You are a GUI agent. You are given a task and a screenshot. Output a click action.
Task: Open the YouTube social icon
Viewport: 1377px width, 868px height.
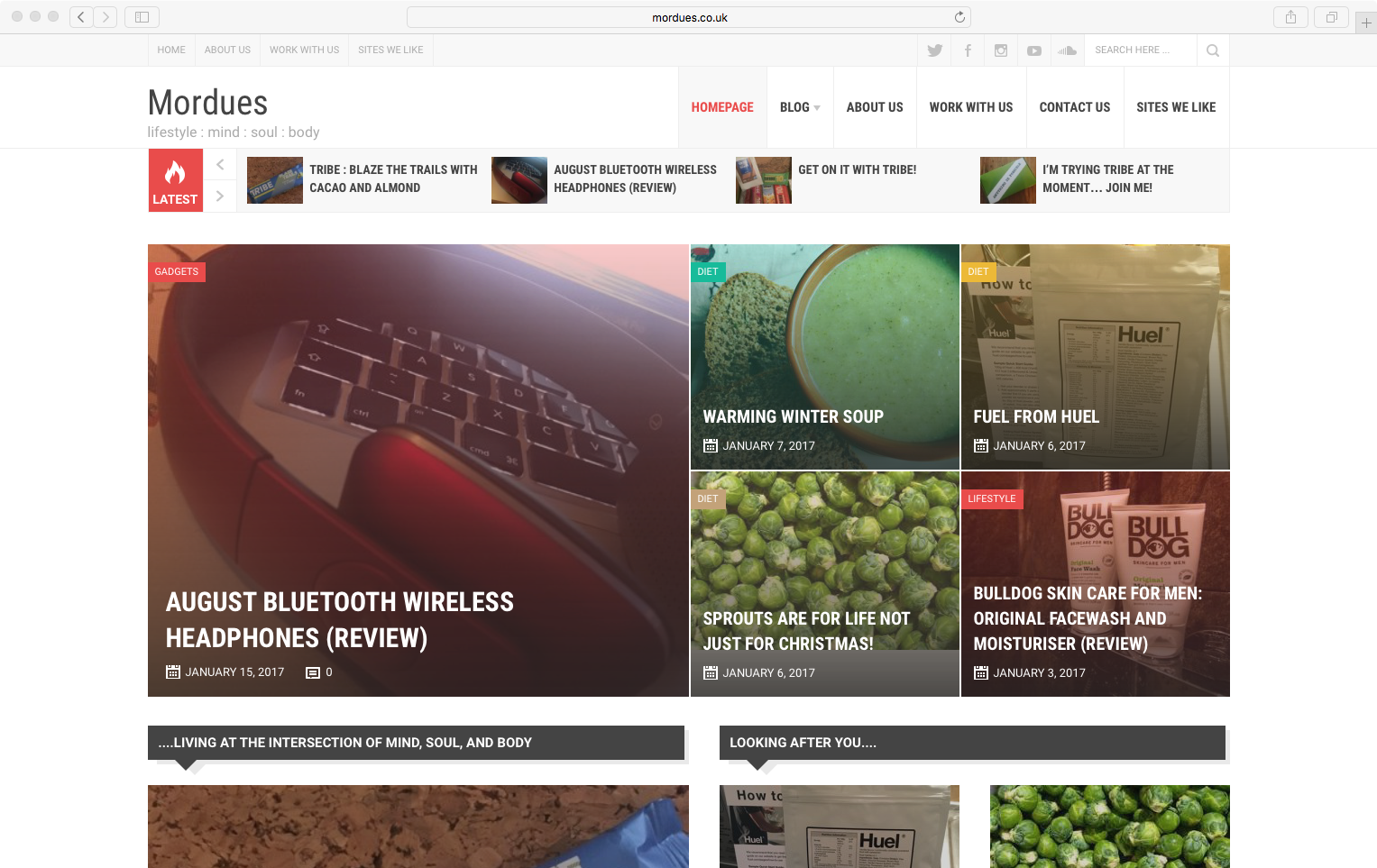tap(1034, 50)
